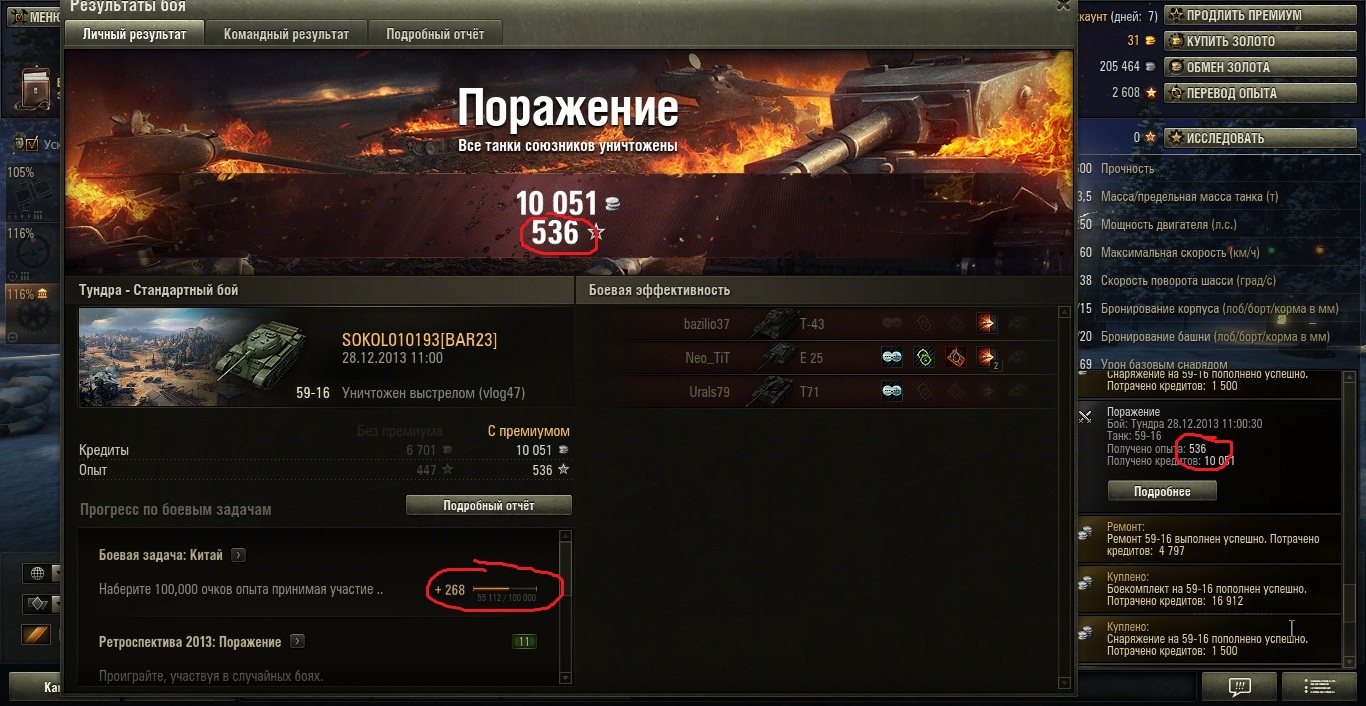Click the damage dealt icon for bazilio37

(987, 323)
